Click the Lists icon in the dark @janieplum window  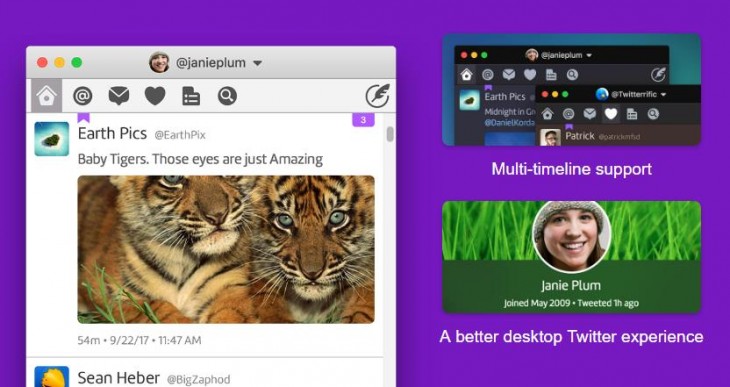coord(551,75)
